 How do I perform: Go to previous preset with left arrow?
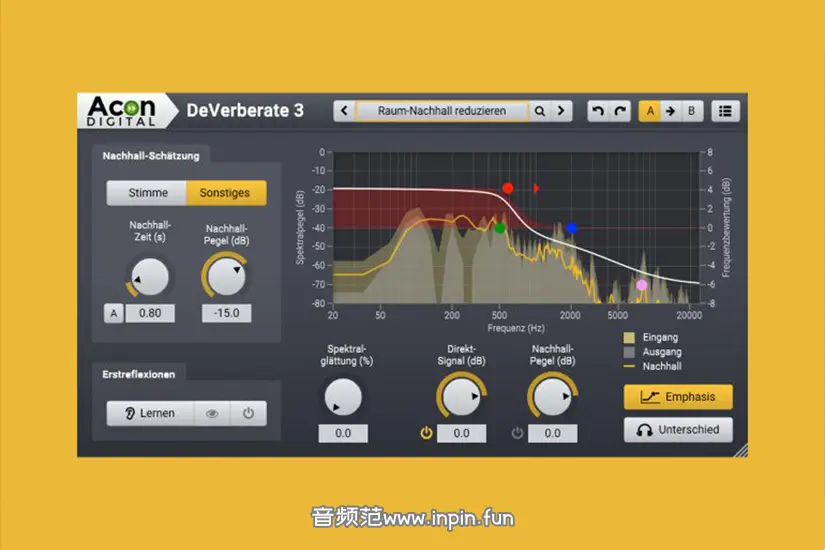coord(344,111)
